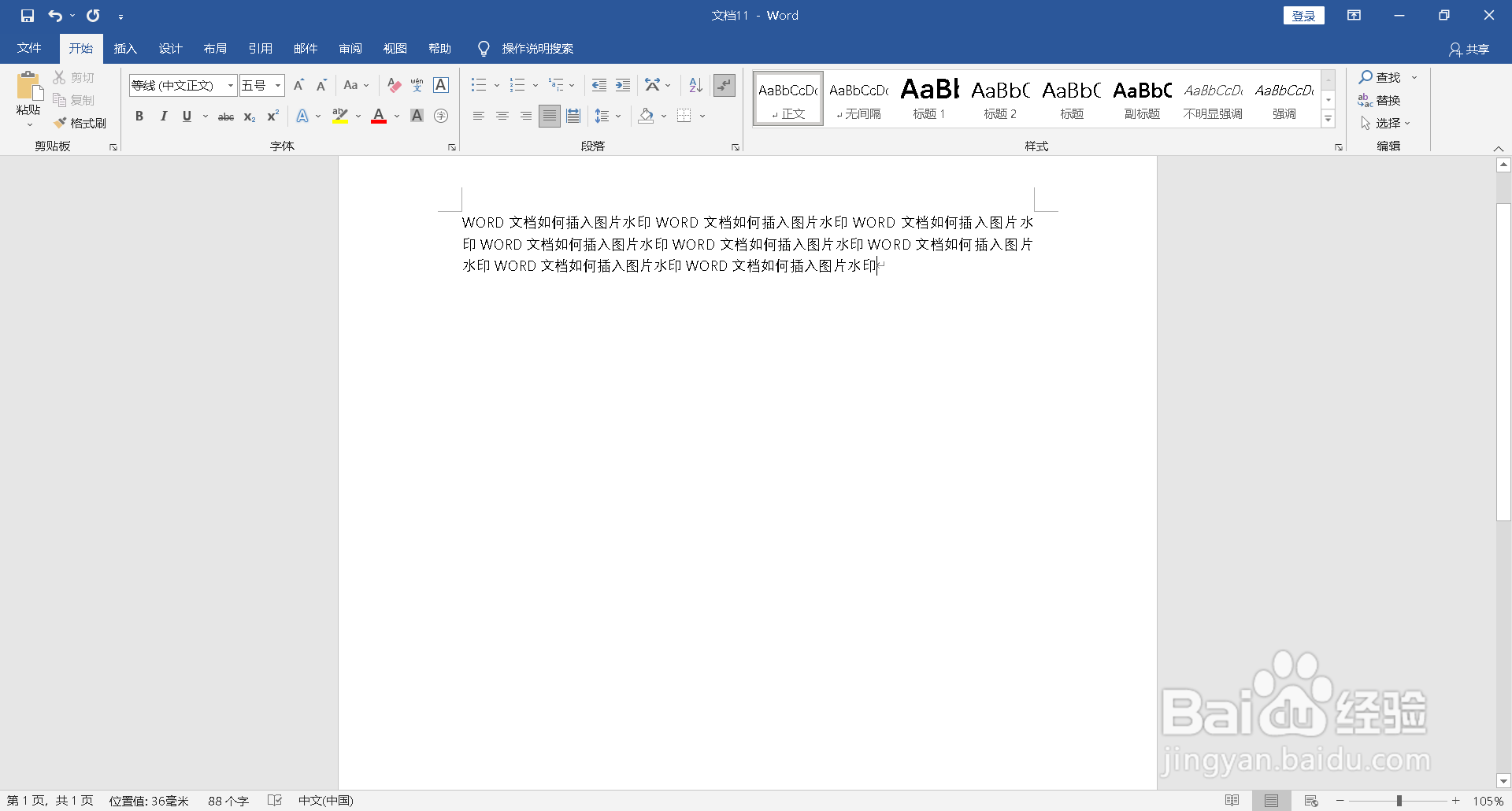Image resolution: width=1512 pixels, height=811 pixels.
Task: Toggle justify alignment
Action: coord(550,117)
